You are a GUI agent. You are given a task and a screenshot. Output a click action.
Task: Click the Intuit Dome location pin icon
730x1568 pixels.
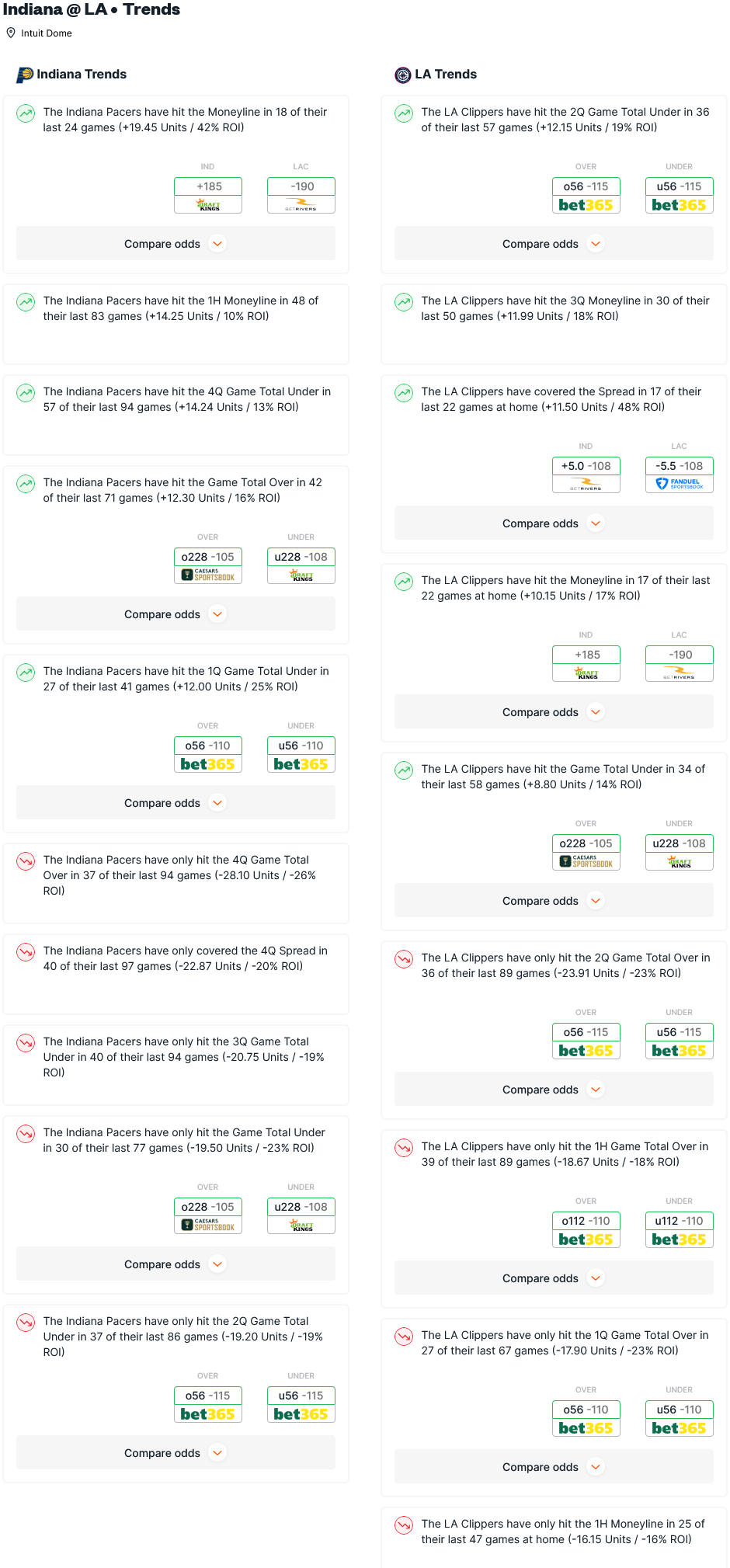click(11, 33)
